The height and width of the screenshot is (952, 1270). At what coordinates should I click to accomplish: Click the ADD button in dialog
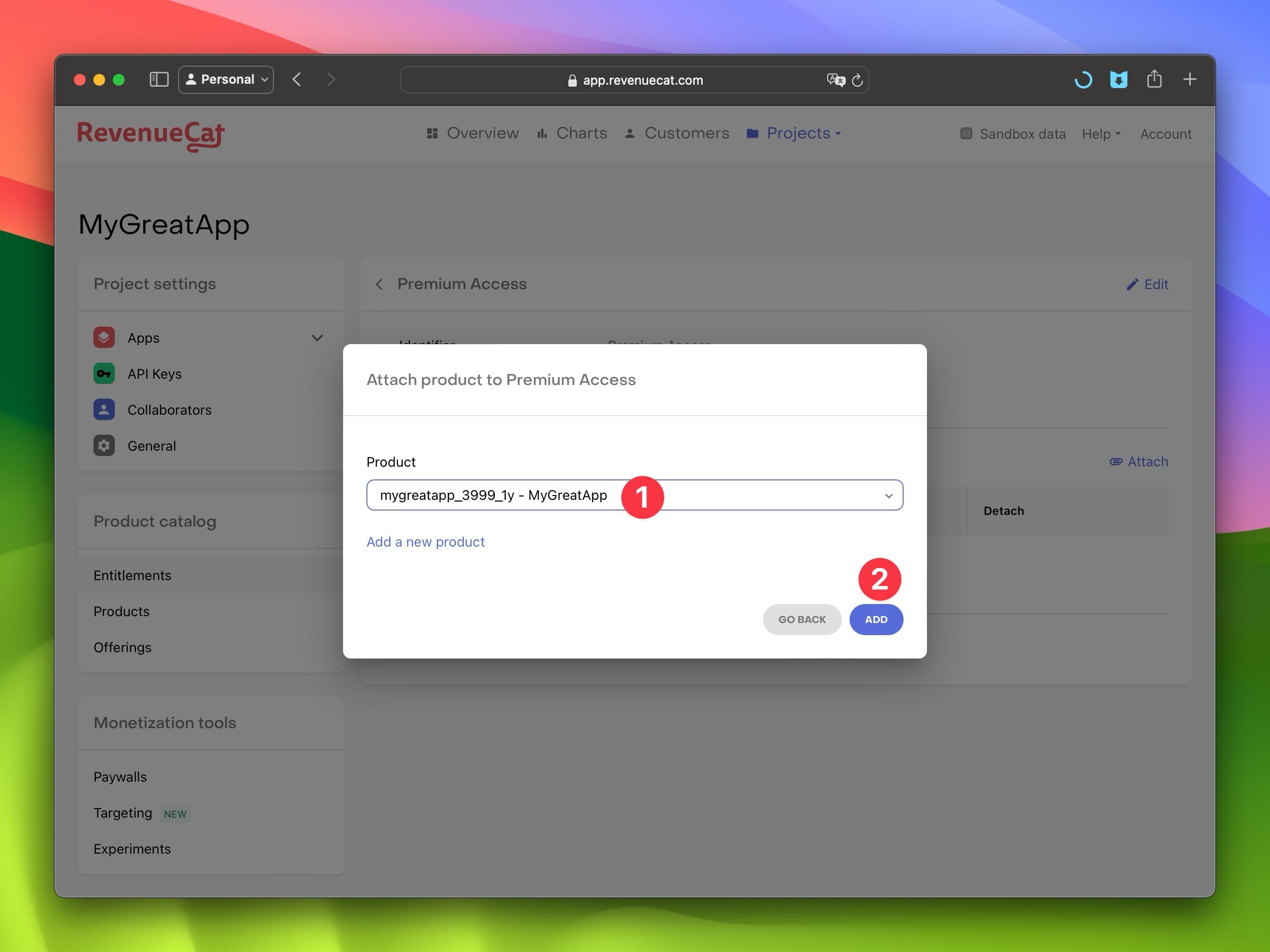876,619
